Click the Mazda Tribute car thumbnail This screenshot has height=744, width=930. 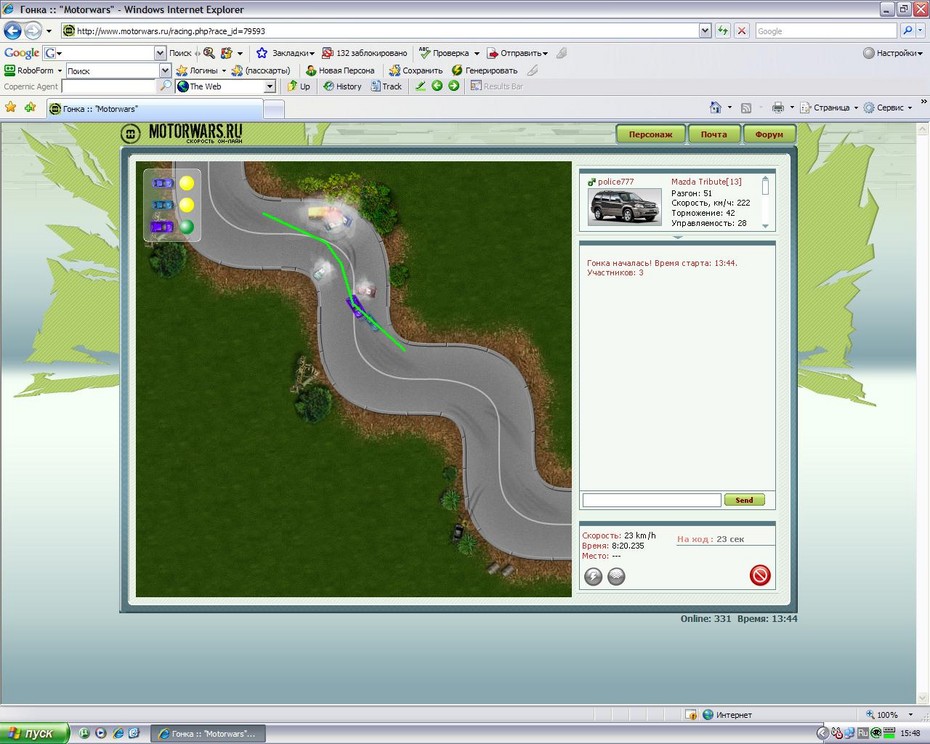point(625,206)
